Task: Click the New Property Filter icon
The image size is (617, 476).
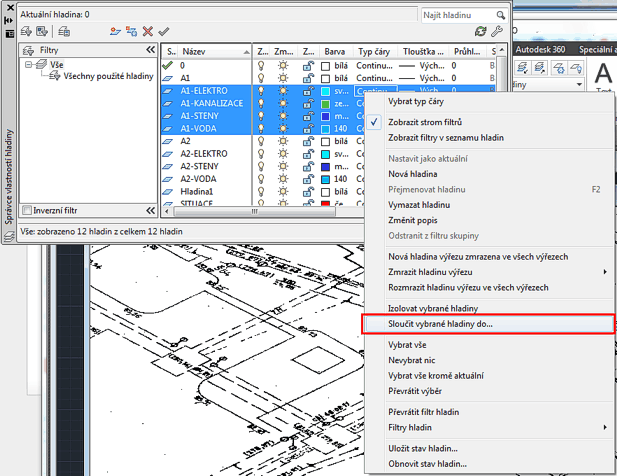Action: 27,32
